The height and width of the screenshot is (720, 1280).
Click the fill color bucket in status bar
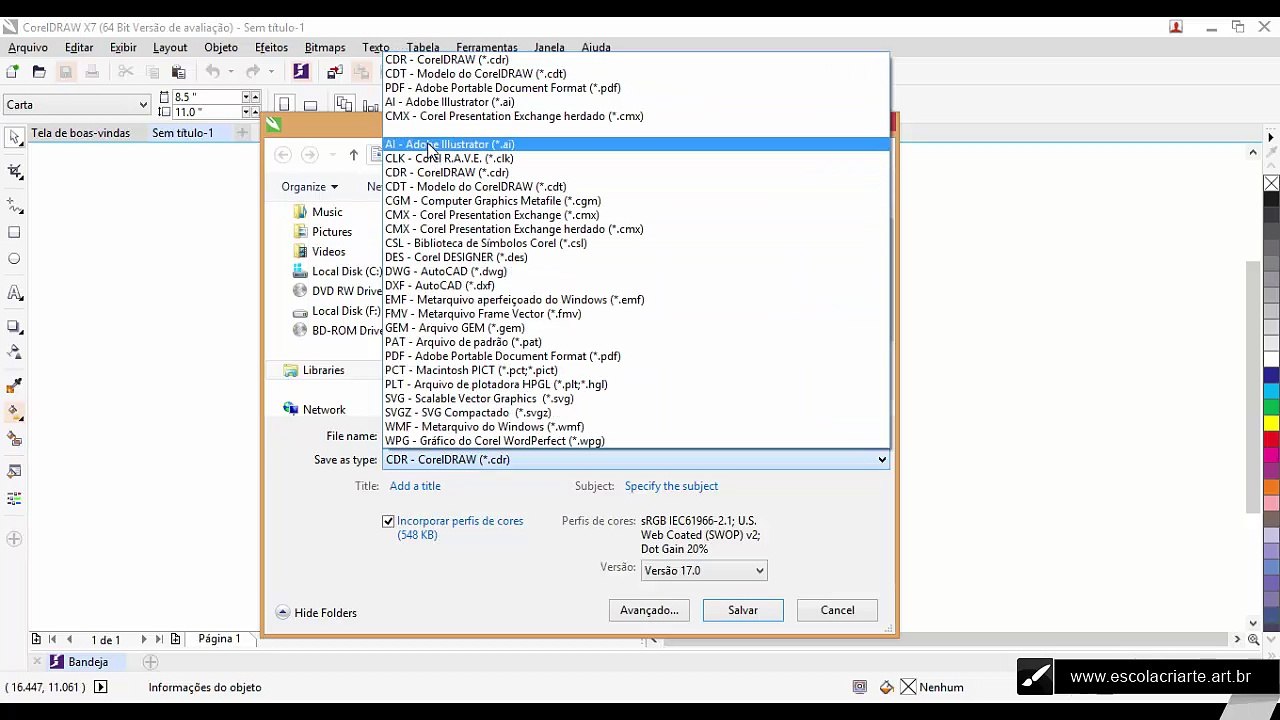point(886,687)
